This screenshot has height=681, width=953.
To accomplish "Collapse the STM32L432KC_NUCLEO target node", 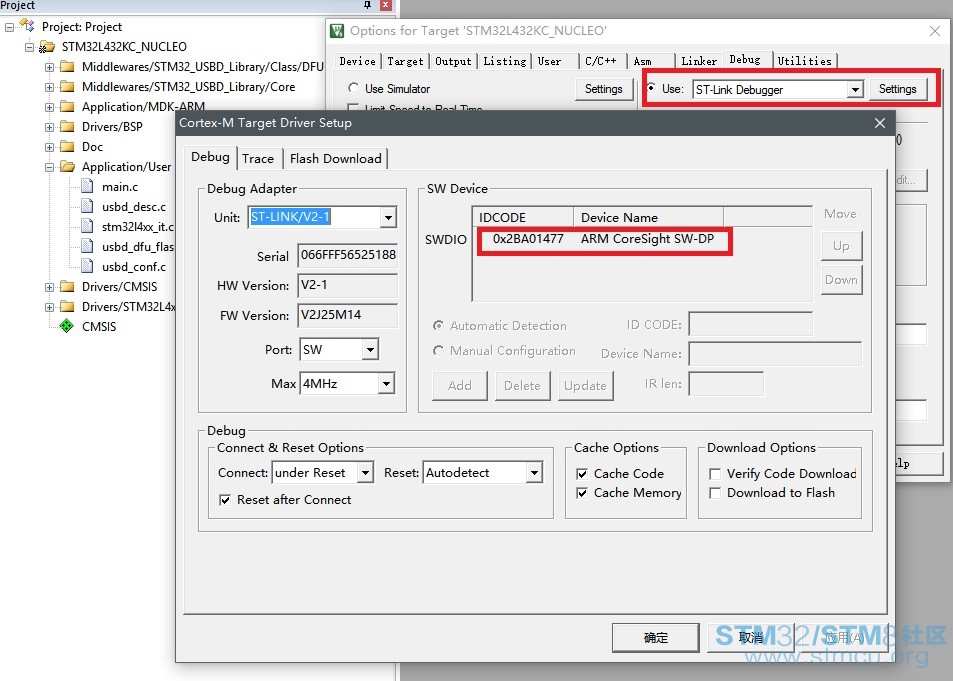I will pyautogui.click(x=29, y=47).
